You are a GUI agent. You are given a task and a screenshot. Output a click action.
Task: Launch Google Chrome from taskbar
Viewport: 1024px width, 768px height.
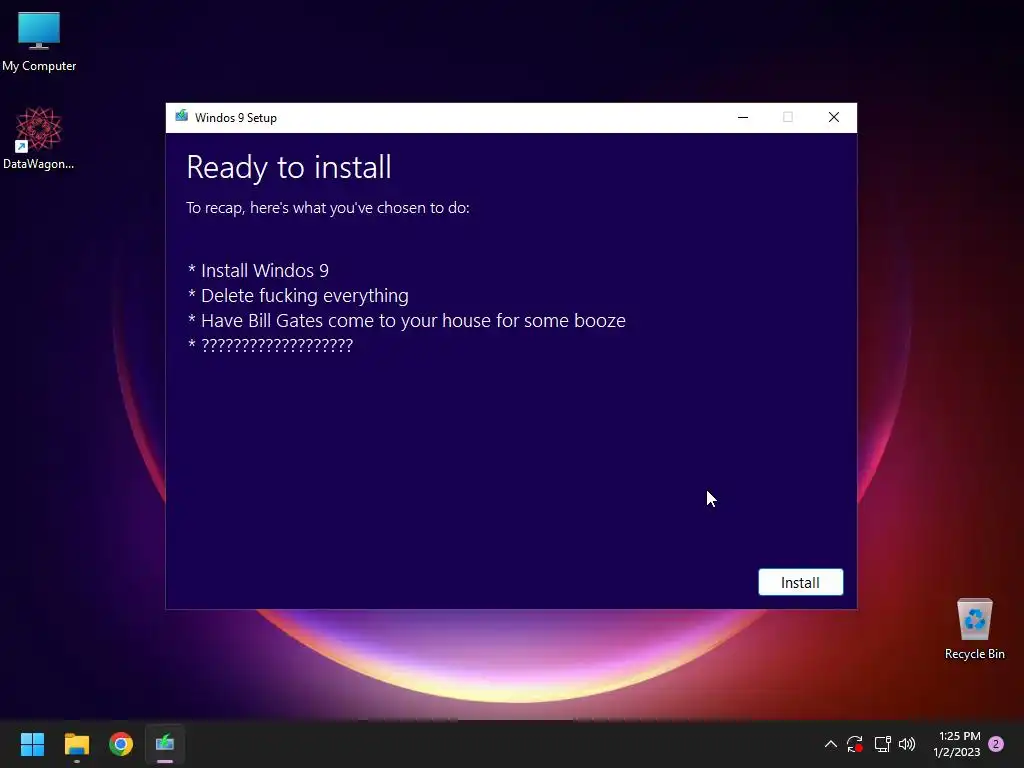(x=121, y=744)
